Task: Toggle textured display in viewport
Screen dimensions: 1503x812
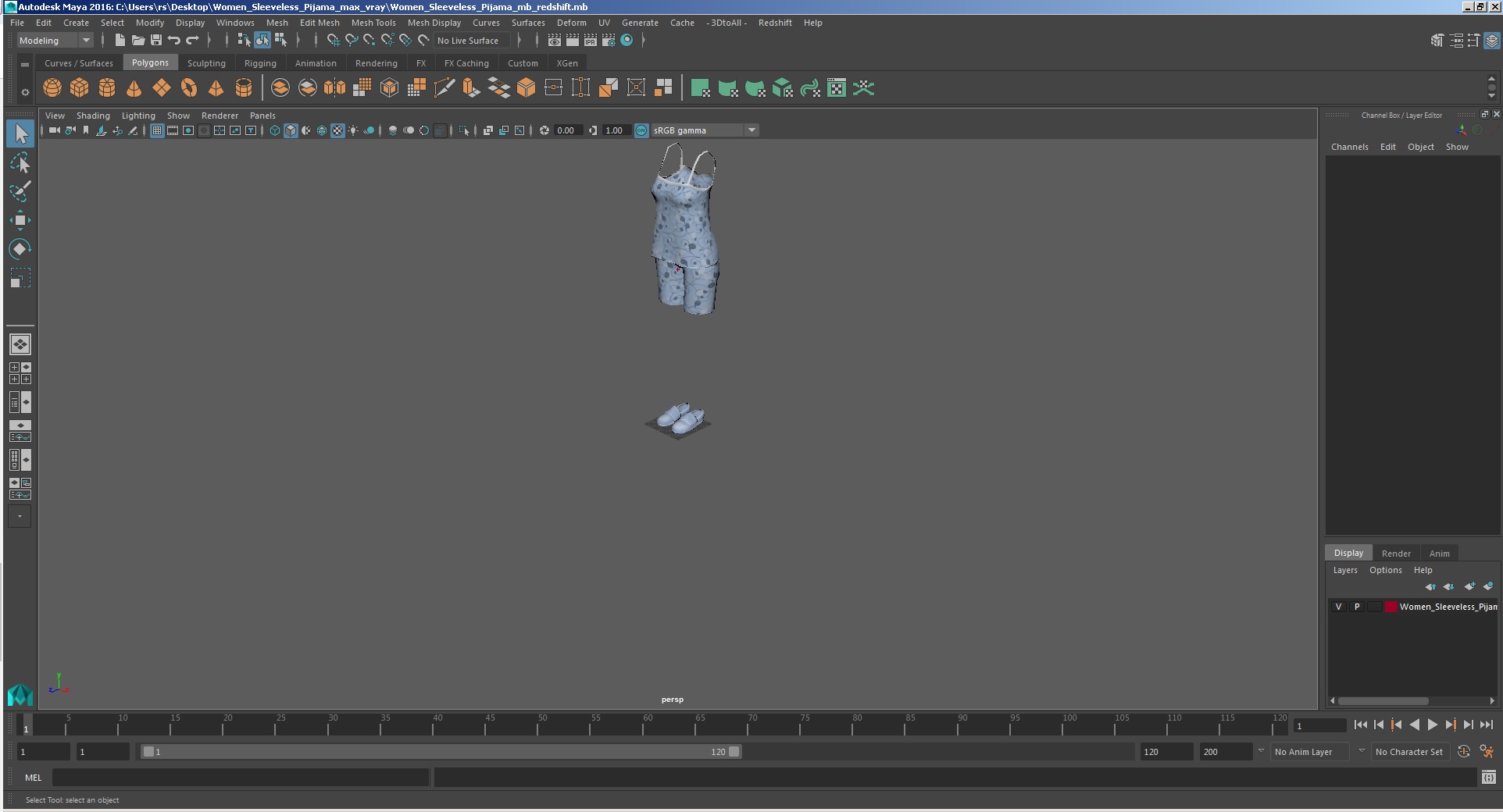Action: (x=337, y=130)
